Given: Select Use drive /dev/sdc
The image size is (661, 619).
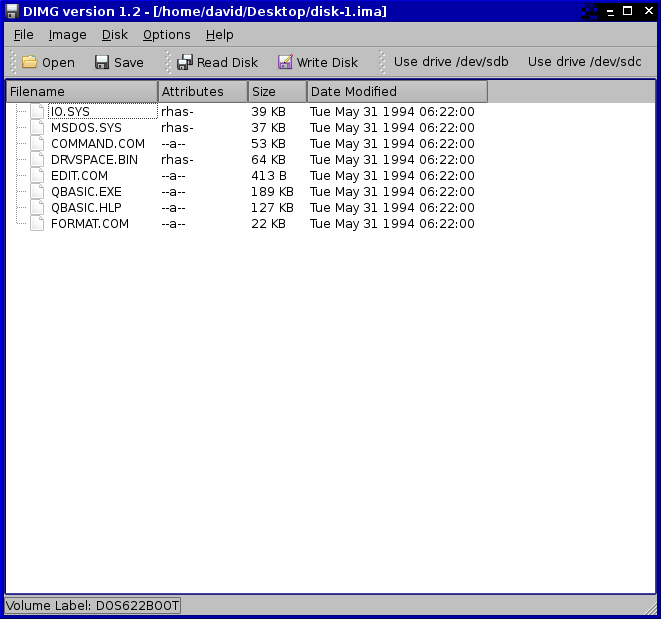Looking at the screenshot, I should 585,62.
